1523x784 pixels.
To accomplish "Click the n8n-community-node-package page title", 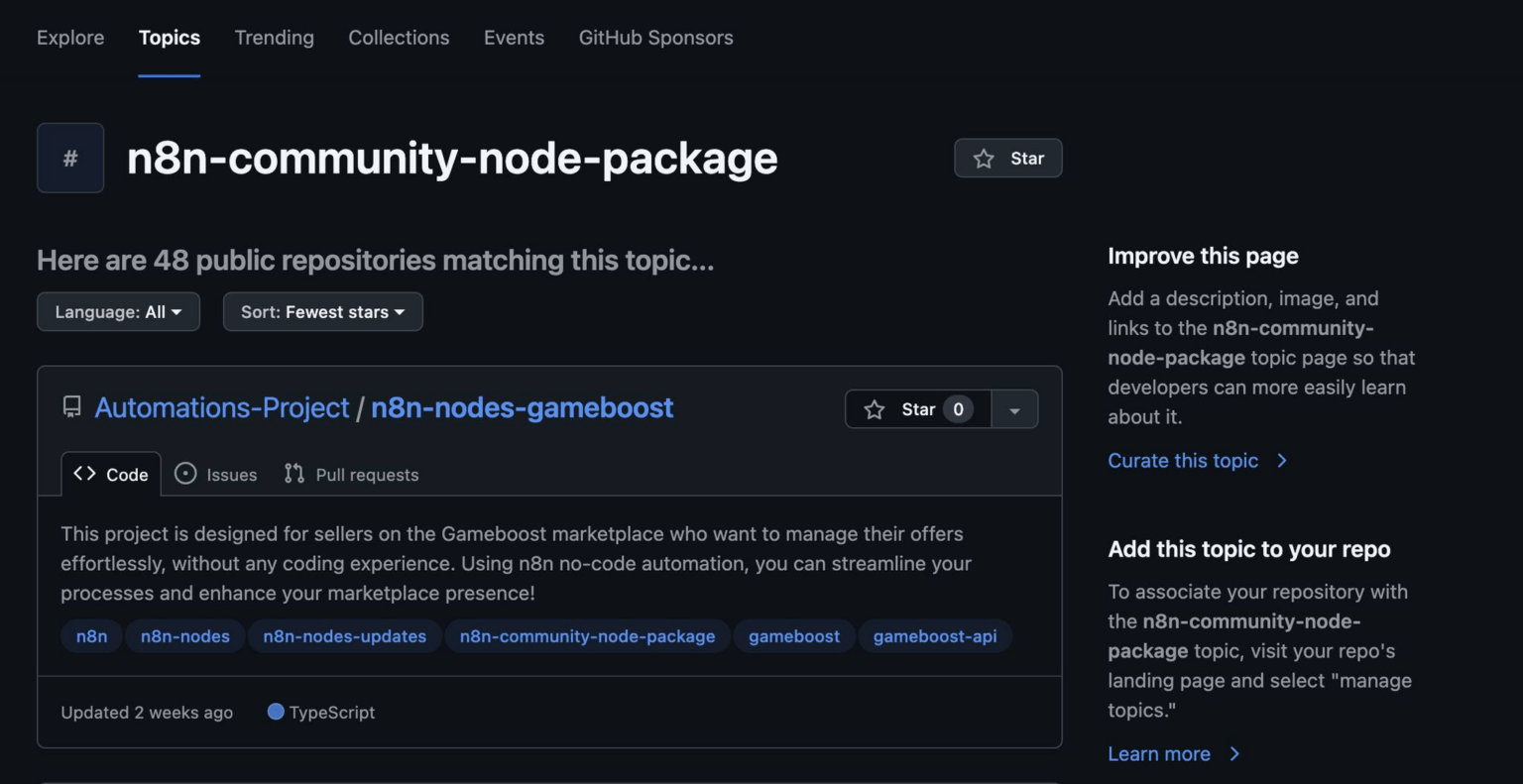I will [452, 159].
